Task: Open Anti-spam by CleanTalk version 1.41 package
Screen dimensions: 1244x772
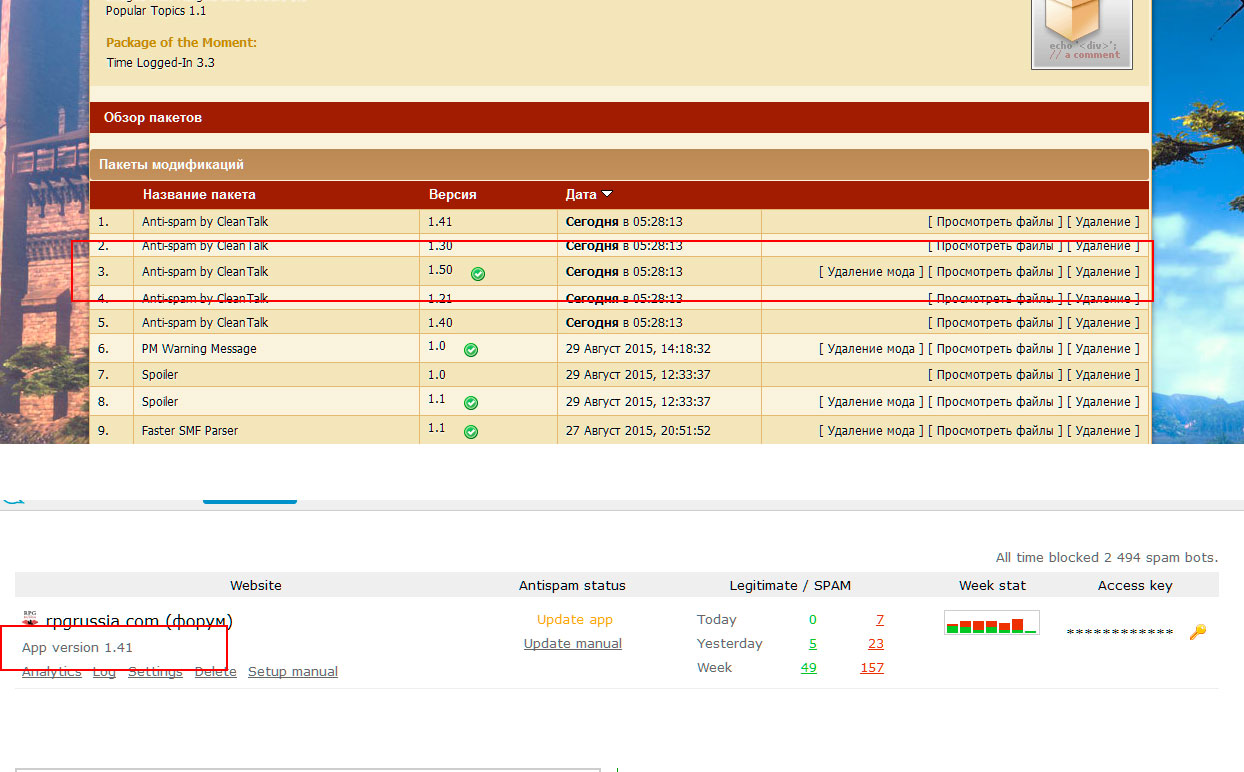Action: click(205, 221)
